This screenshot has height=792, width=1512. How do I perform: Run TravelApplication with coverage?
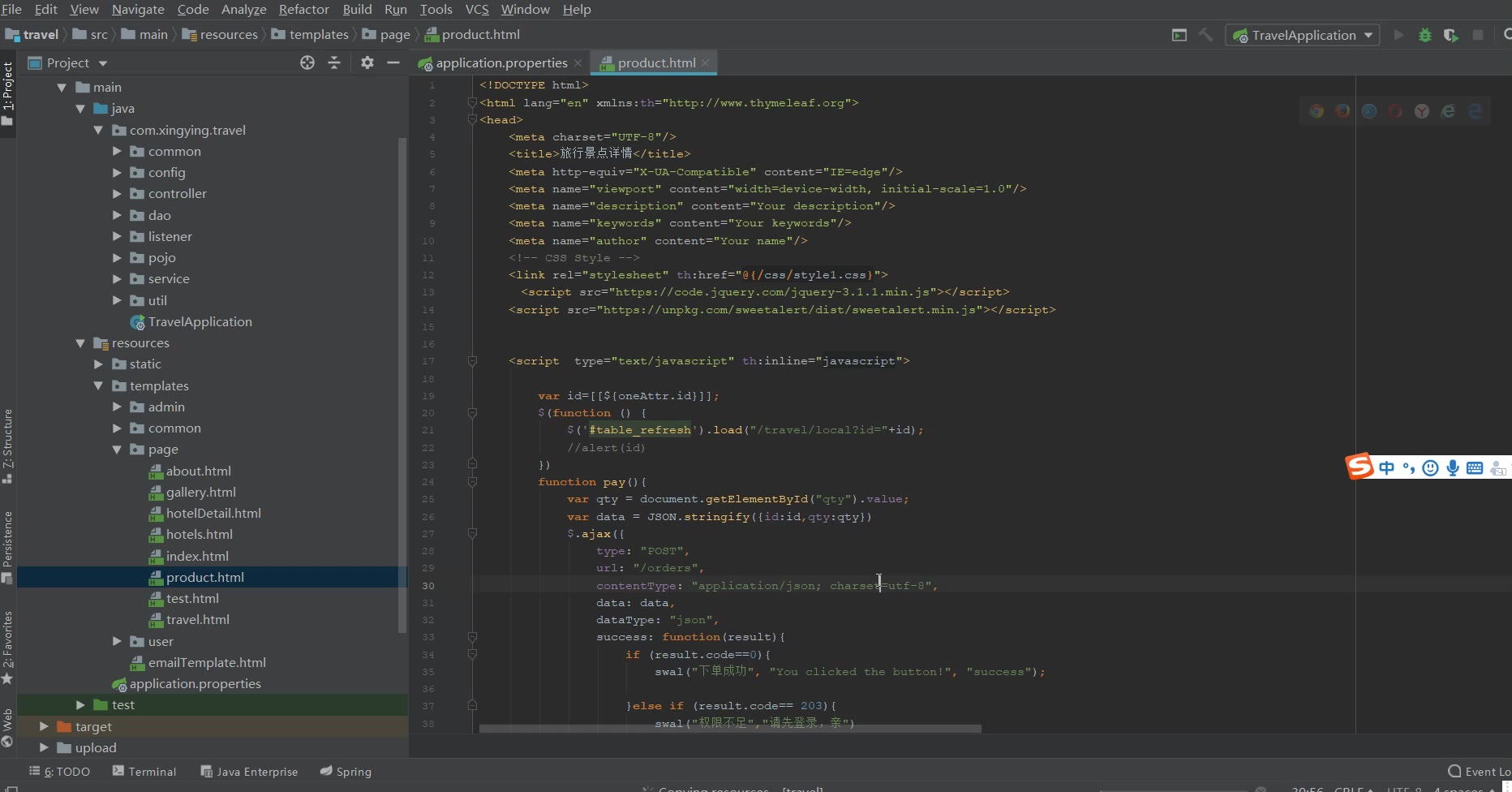pyautogui.click(x=1451, y=35)
